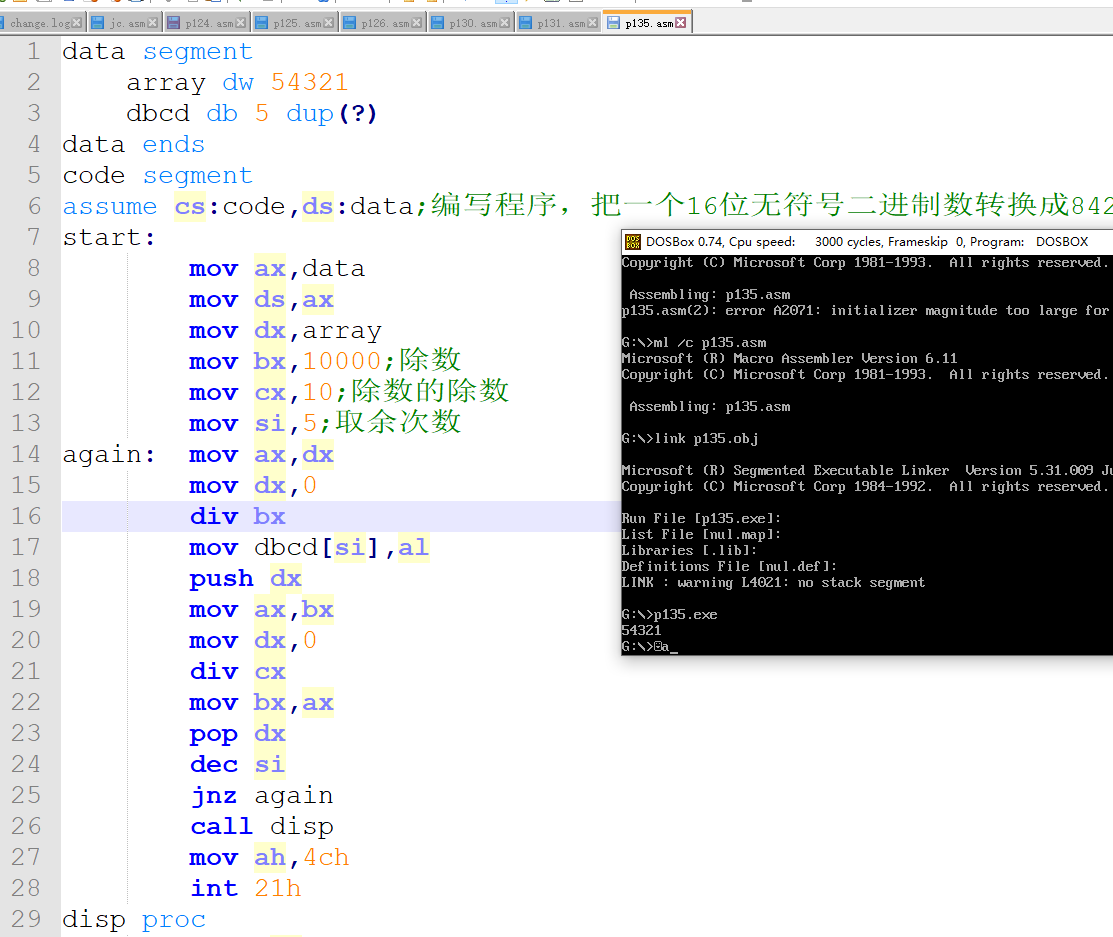This screenshot has height=937, width=1113.
Task: Click the DOSBox command 'G:\>p135.exe'
Action: coord(669,614)
